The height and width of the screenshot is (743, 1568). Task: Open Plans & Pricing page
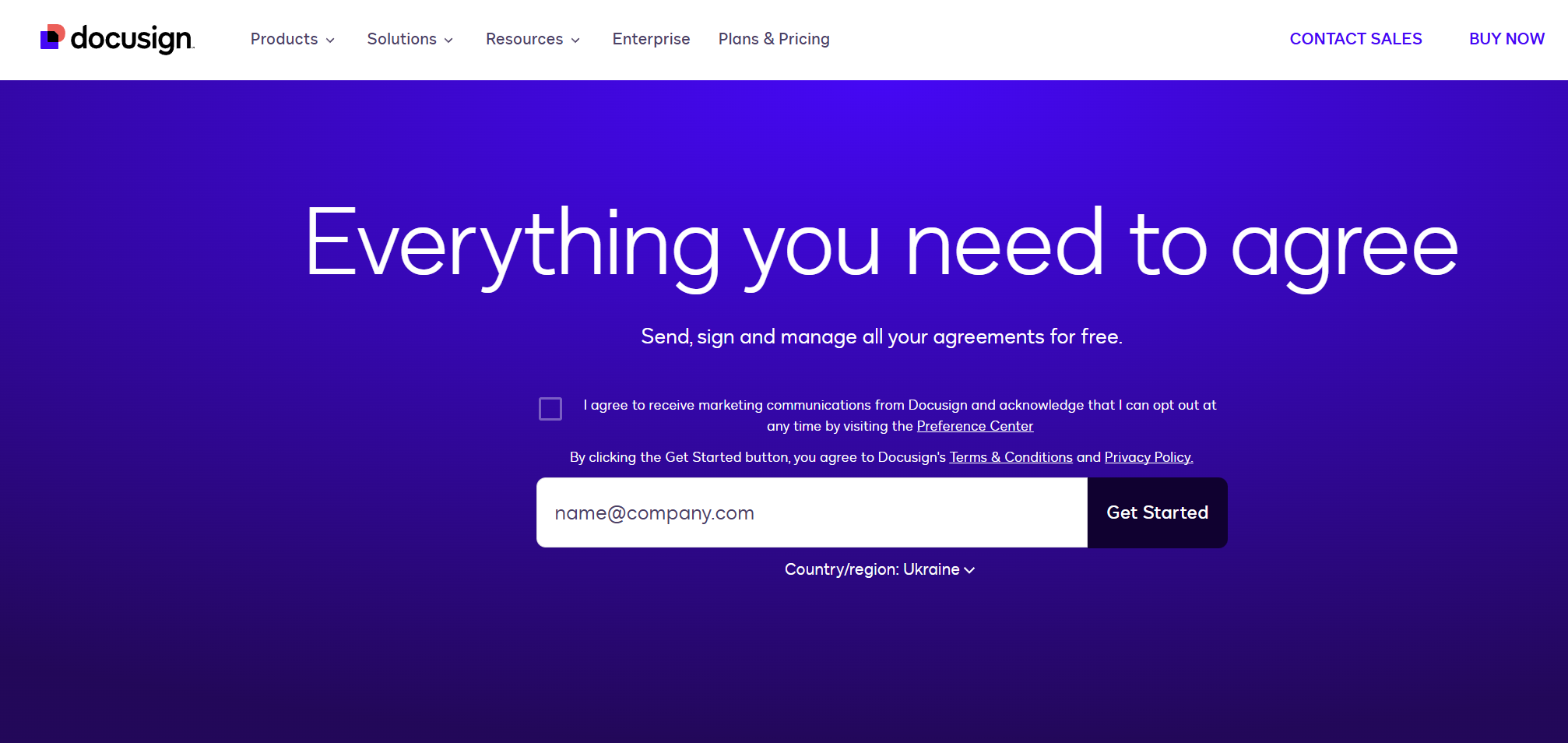[774, 39]
